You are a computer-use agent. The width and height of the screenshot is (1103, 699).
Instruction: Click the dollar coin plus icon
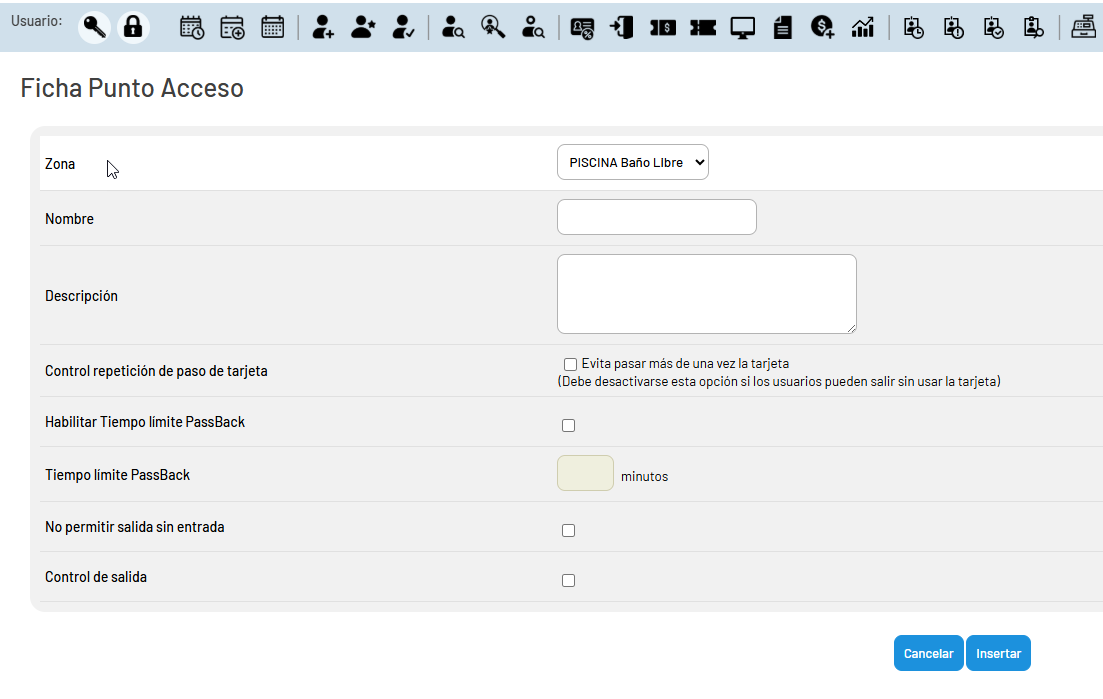pos(822,27)
